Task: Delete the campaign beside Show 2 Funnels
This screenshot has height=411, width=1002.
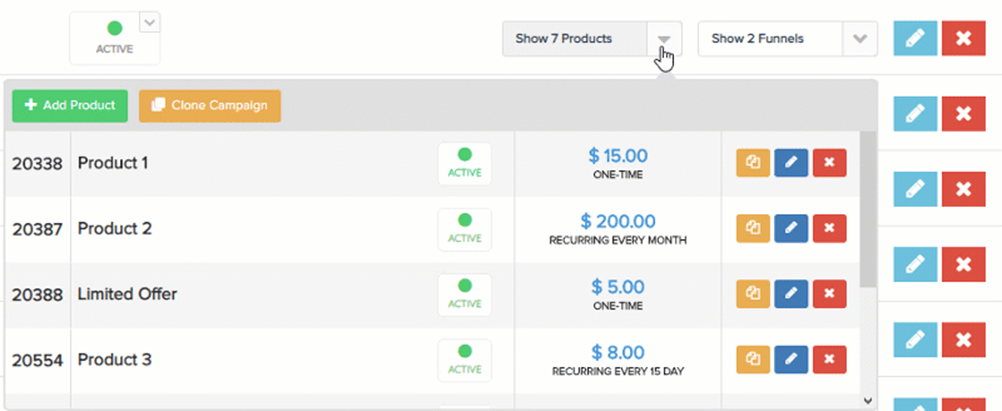Action: click(x=964, y=38)
